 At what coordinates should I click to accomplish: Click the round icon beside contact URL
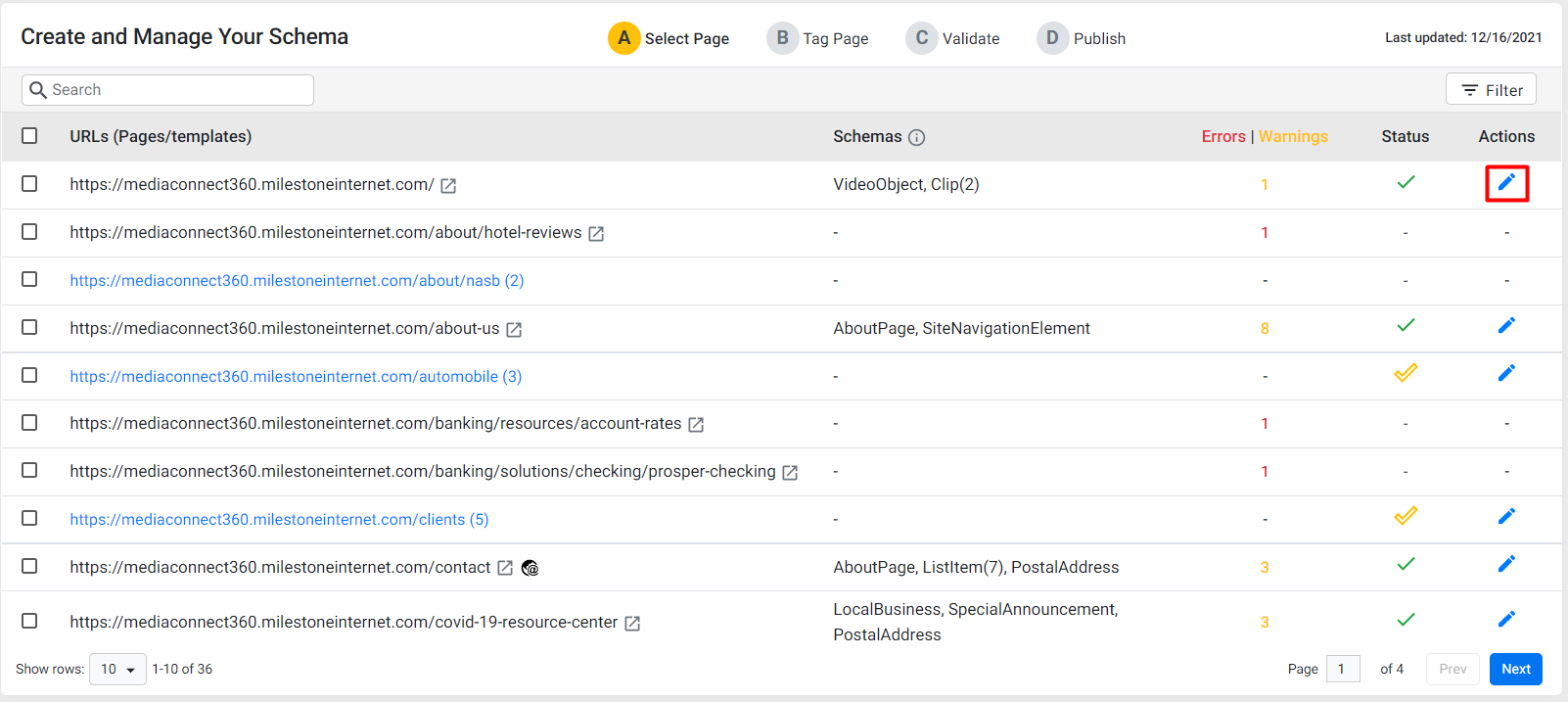click(530, 568)
